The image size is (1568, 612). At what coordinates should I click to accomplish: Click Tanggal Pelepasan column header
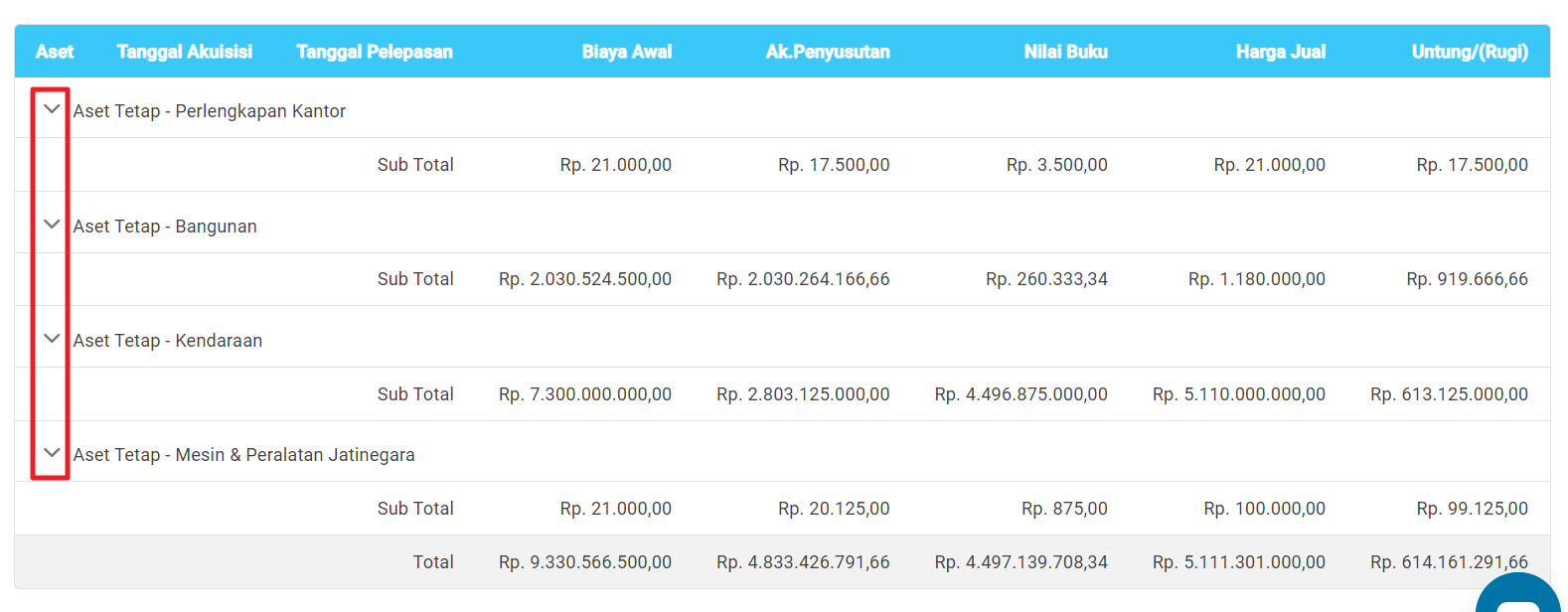pos(375,52)
